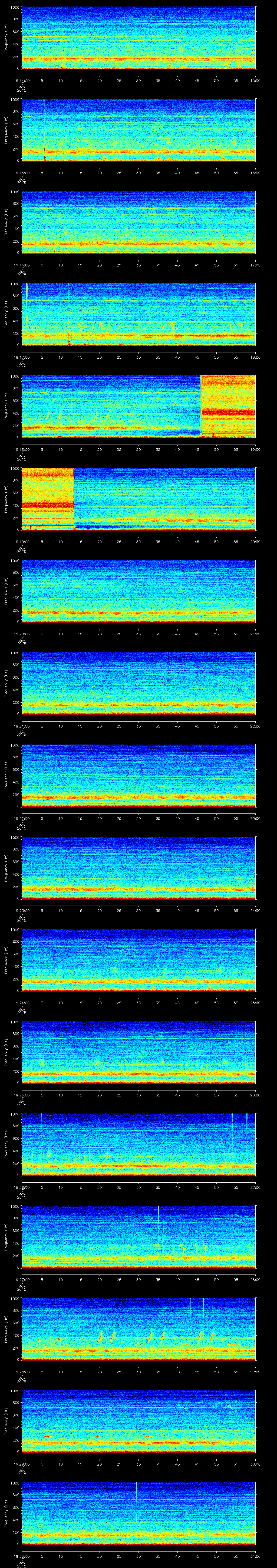Click the 19:24:00 start time label
Image resolution: width=277 pixels, height=1568 pixels.
pos(21,1003)
